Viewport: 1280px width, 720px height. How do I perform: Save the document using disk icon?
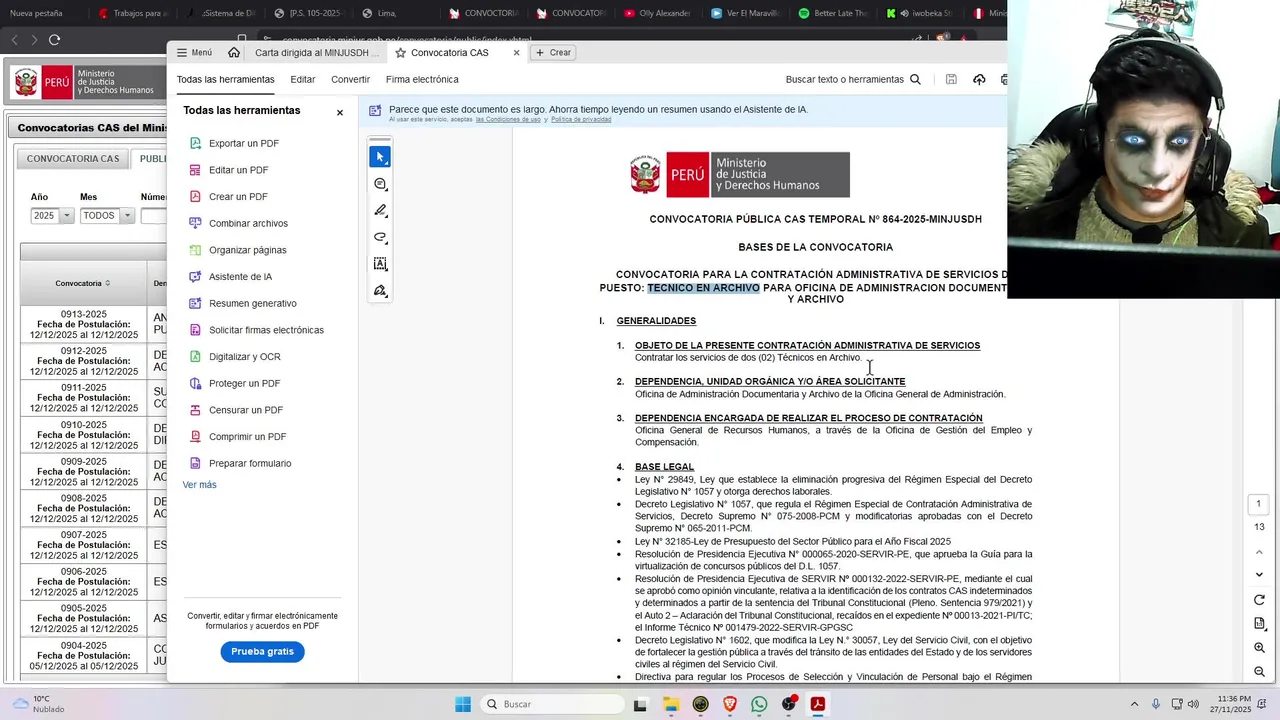click(x=951, y=79)
